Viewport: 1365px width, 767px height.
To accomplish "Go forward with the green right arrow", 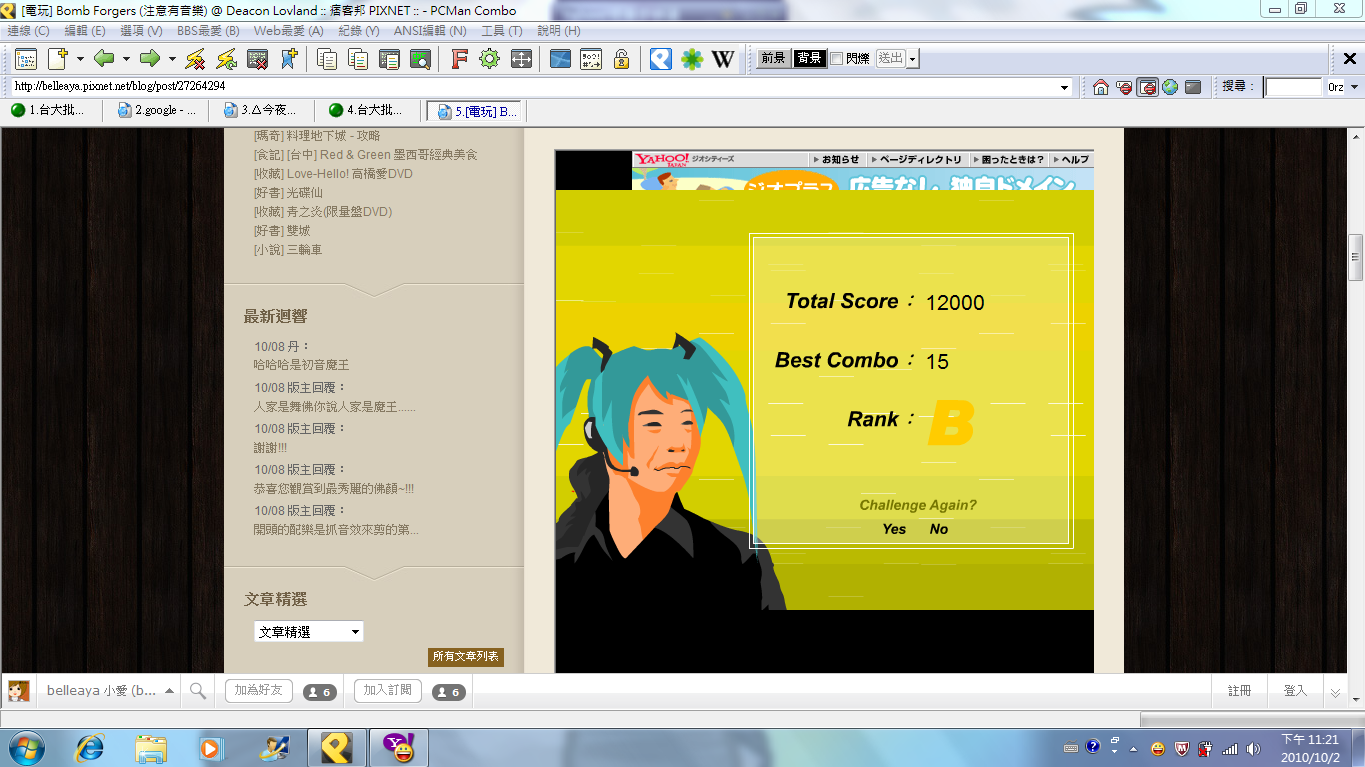I will (150, 59).
